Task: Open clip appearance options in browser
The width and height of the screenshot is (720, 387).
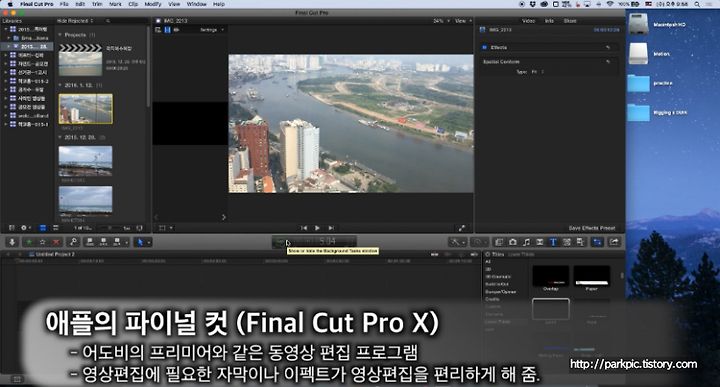Action: (x=139, y=228)
